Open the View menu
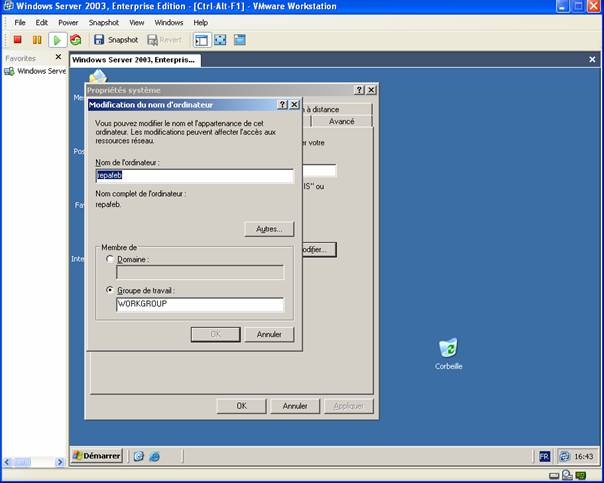Screen dimensions: 604x483 (136, 22)
